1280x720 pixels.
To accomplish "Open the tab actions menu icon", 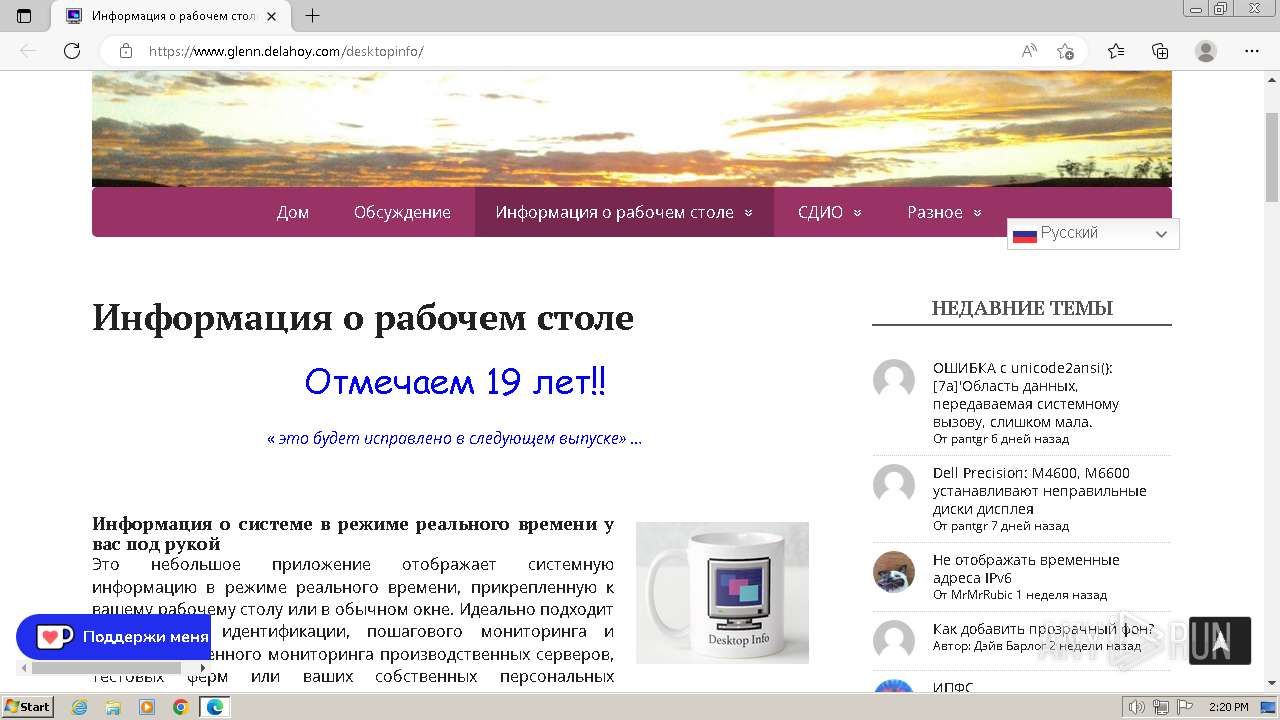I will coord(24,16).
